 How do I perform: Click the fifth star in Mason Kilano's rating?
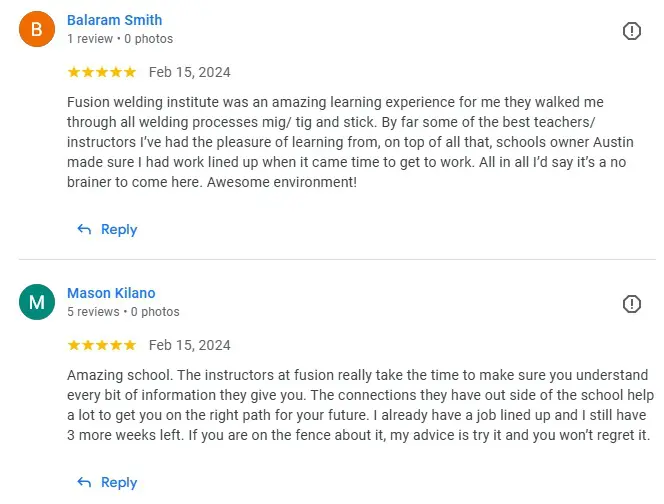(130, 345)
